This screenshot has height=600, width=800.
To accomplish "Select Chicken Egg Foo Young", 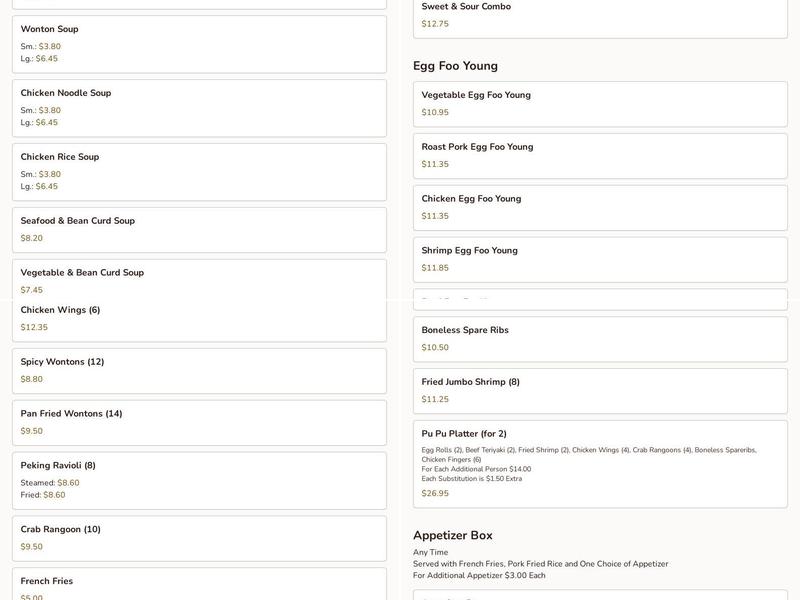I will [x=600, y=208].
